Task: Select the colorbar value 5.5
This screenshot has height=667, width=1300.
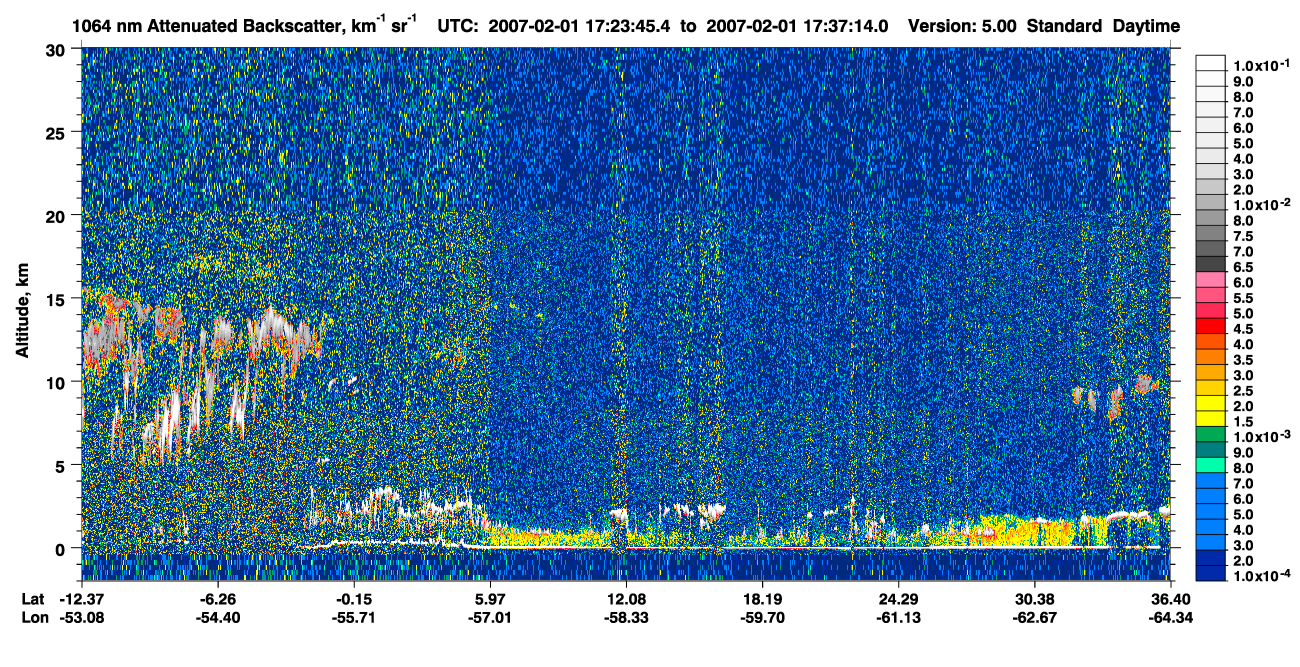Action: pos(1244,298)
